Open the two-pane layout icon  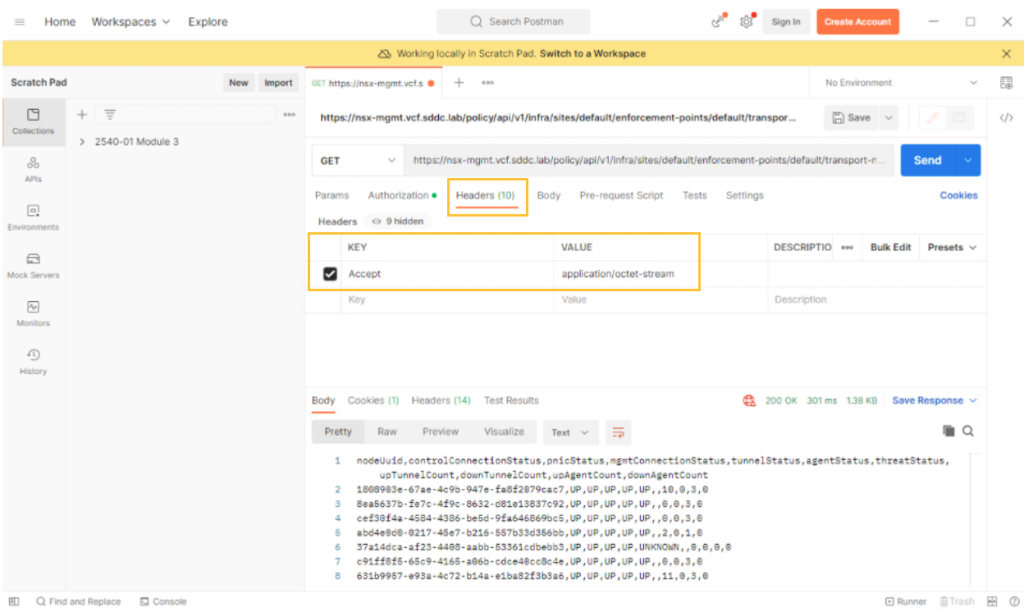[992, 602]
